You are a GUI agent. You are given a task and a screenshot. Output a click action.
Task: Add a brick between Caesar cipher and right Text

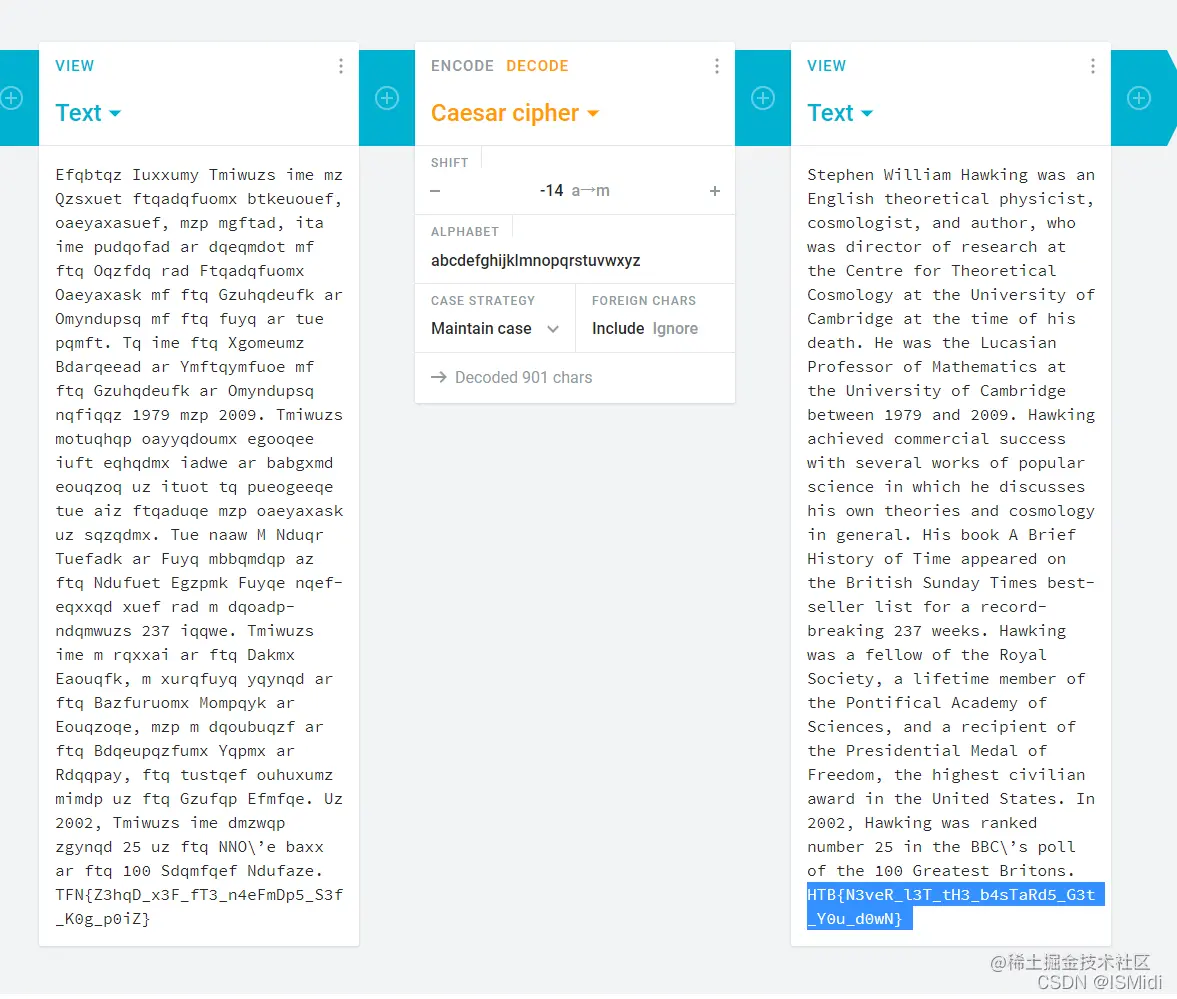[763, 98]
